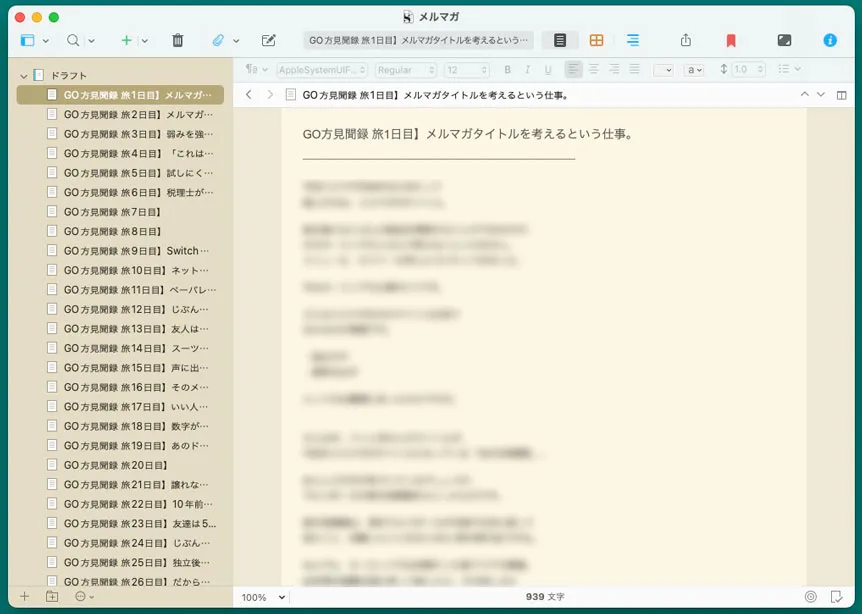Click the editor back navigation arrow
The height and width of the screenshot is (614, 862).
tap(248, 95)
